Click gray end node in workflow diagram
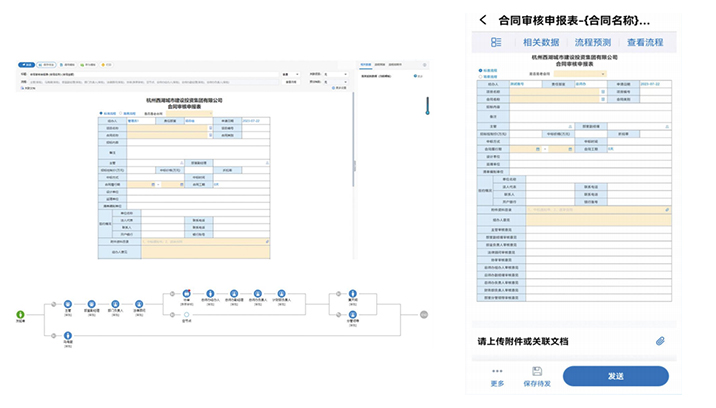 click(424, 314)
